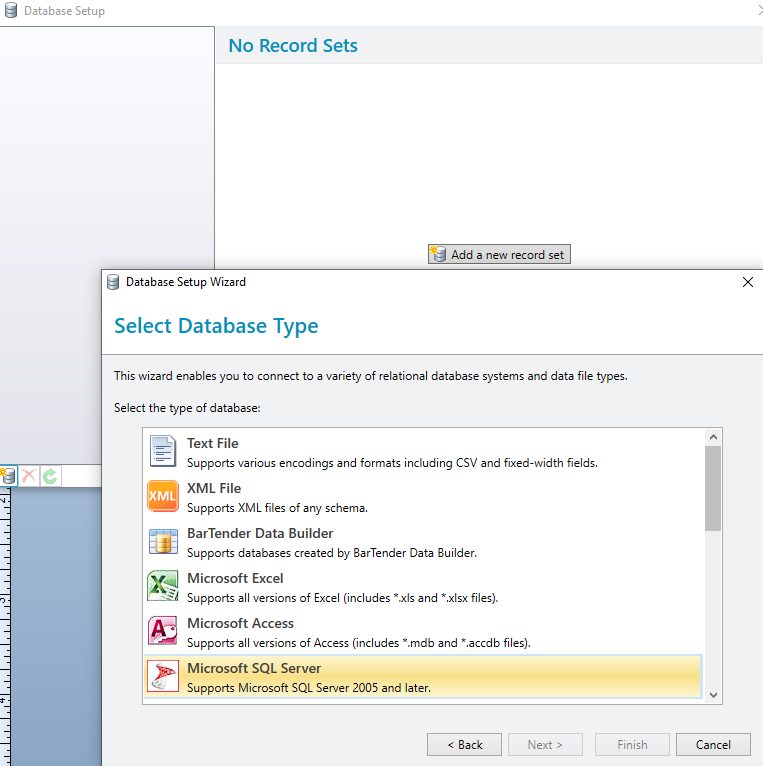Click 'Supports Microsoft SQL Server 2005 and later'
Screen dimensions: 763x766
(x=309, y=687)
